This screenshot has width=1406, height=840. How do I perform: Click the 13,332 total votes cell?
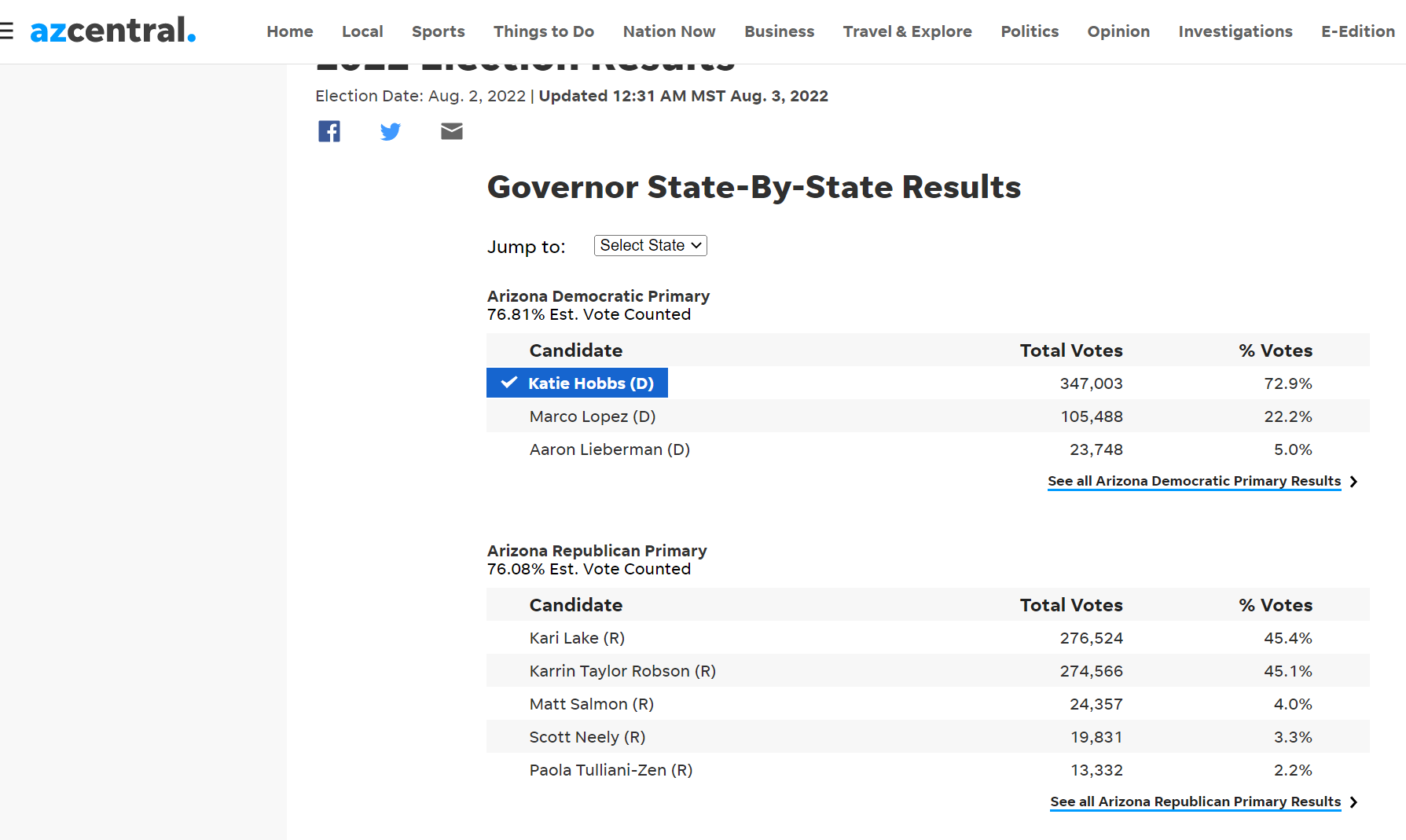(1096, 770)
